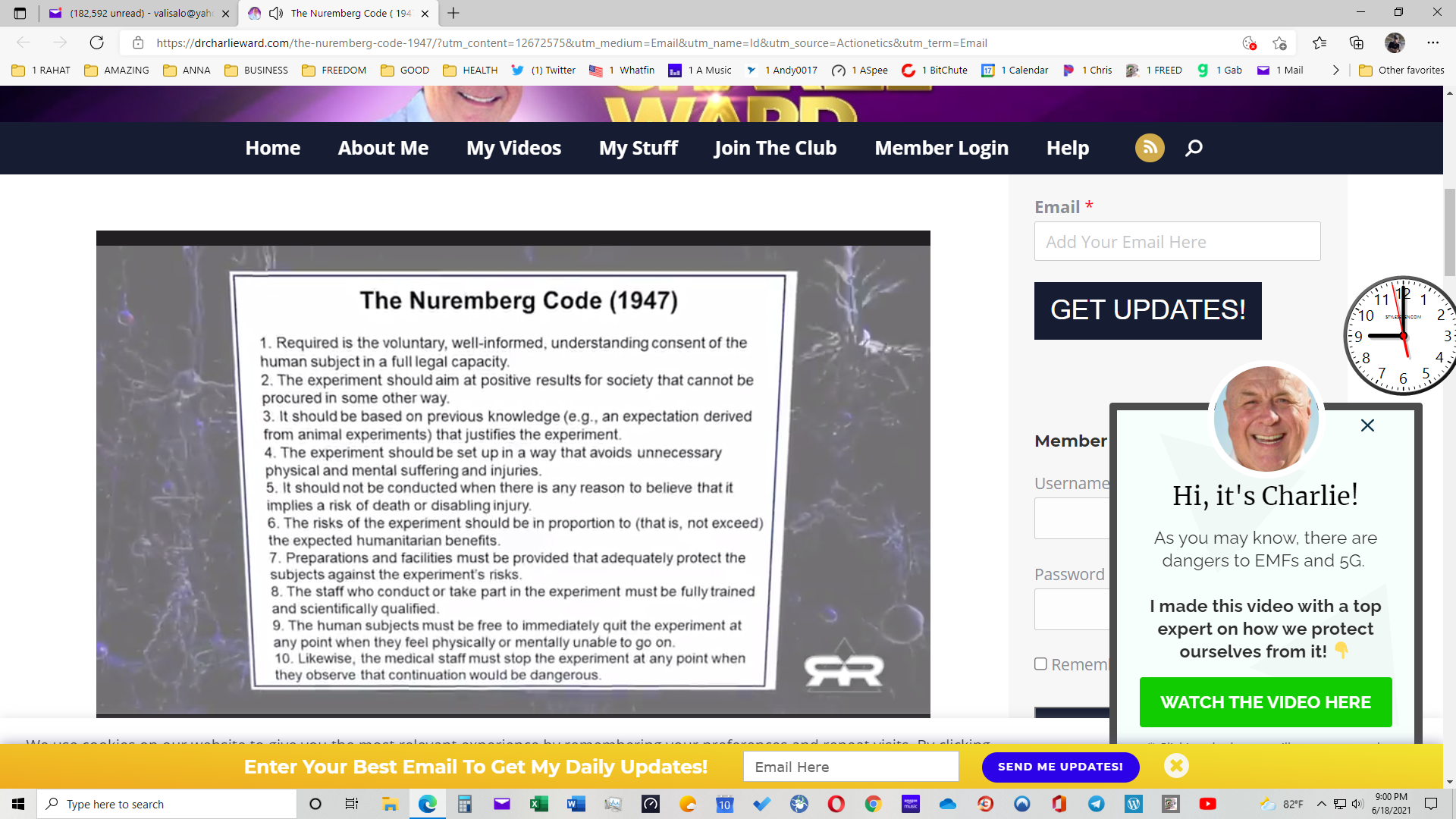This screenshot has width=1456, height=819.
Task: Open Excel from the Windows taskbar
Action: coord(539,804)
